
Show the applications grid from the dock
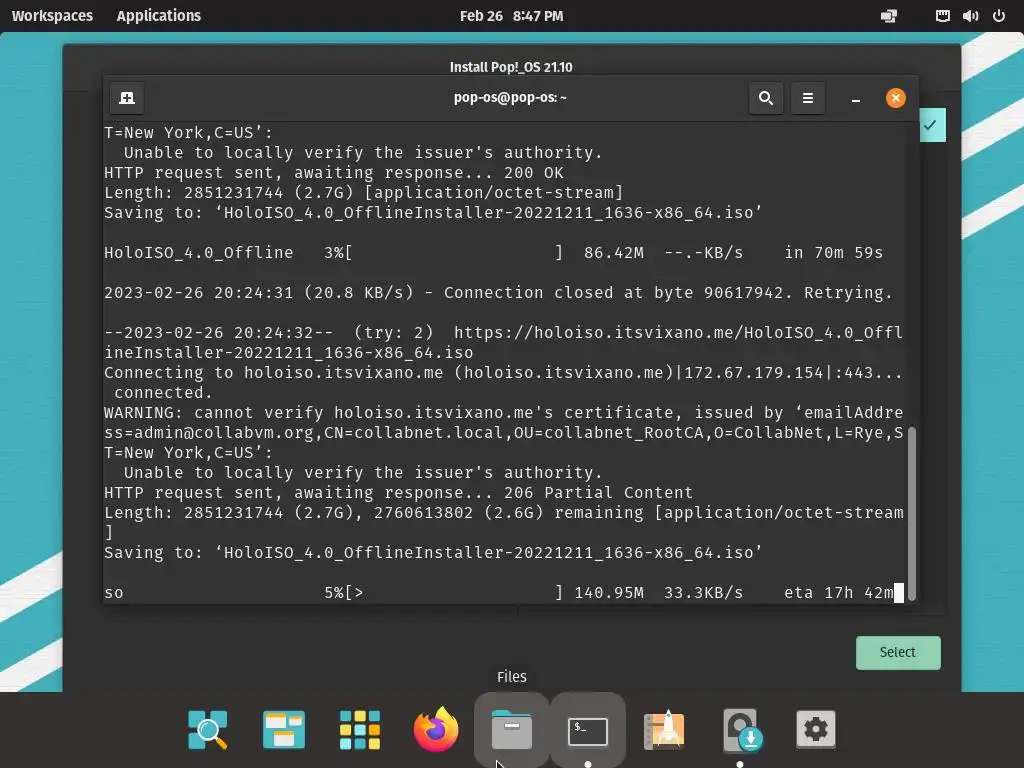click(360, 729)
